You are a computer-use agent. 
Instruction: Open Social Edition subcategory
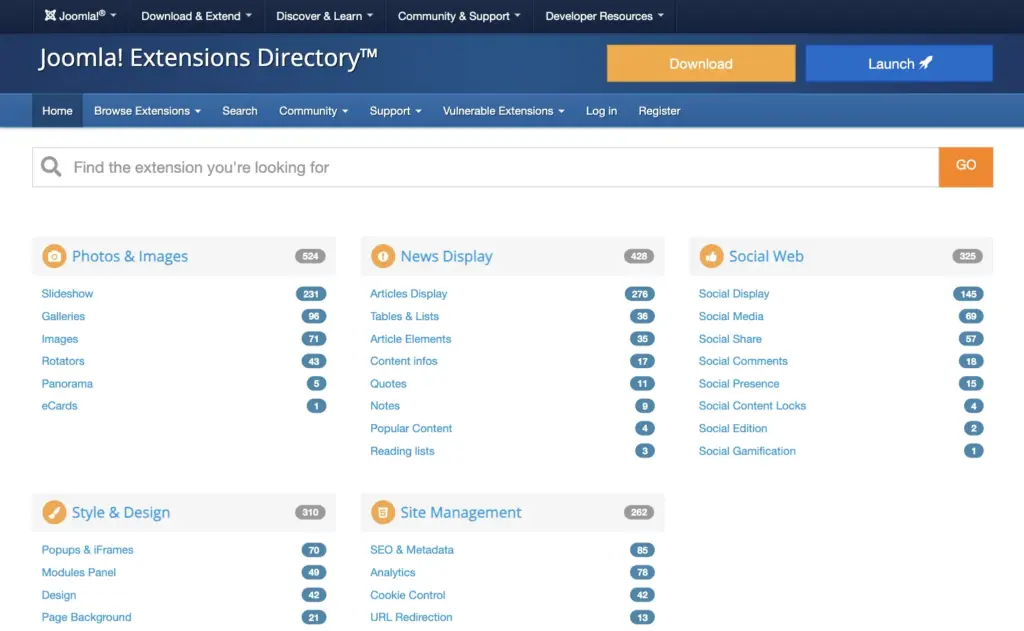(x=733, y=429)
